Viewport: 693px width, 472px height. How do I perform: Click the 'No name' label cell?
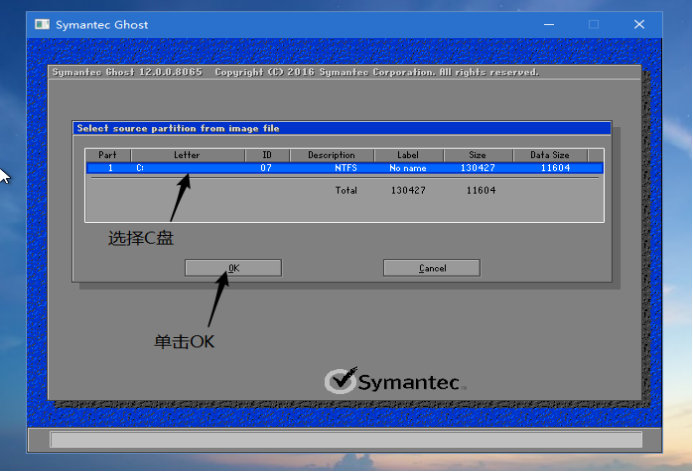click(407, 168)
